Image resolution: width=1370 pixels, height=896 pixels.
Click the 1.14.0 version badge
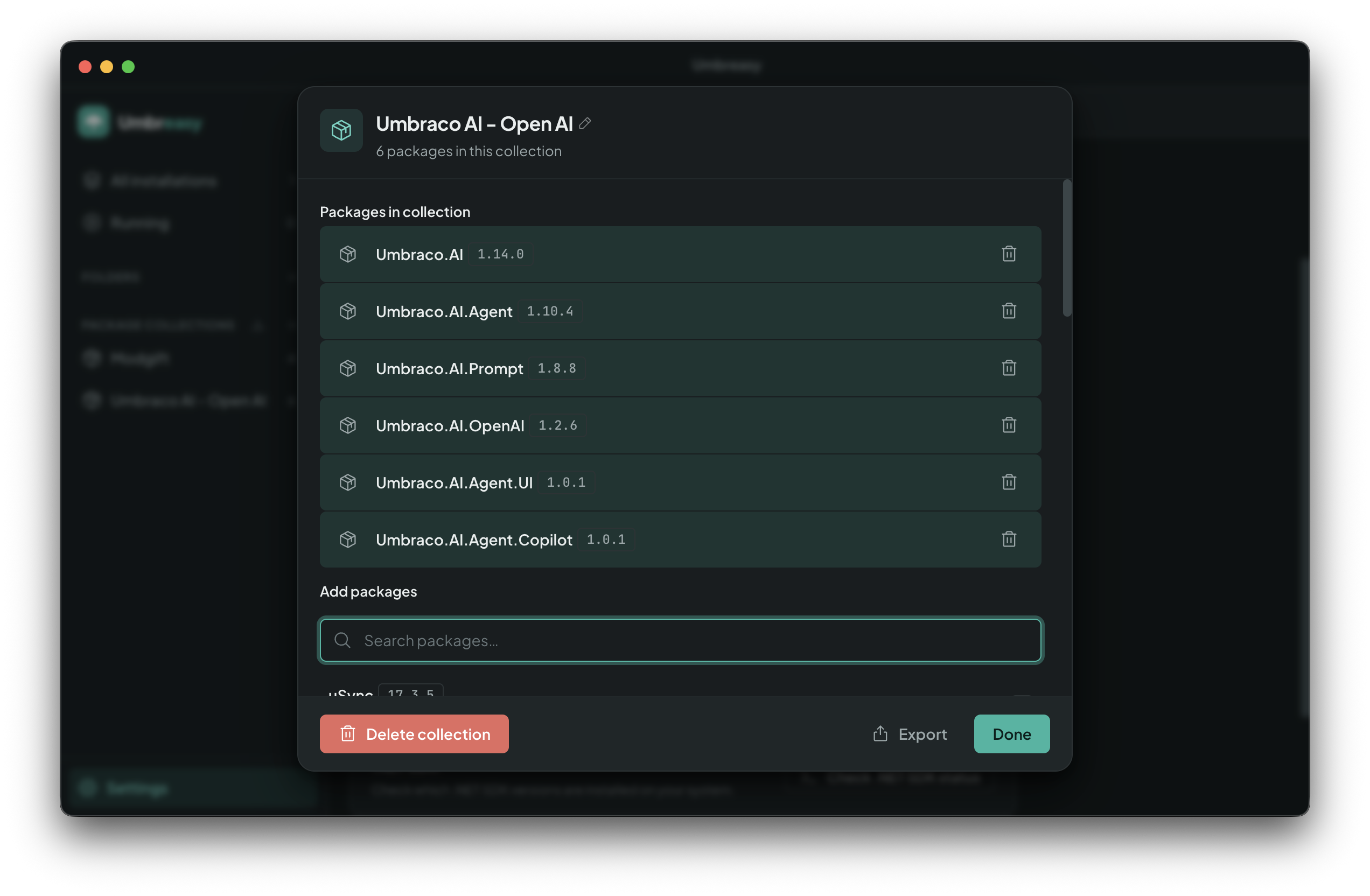tap(500, 254)
